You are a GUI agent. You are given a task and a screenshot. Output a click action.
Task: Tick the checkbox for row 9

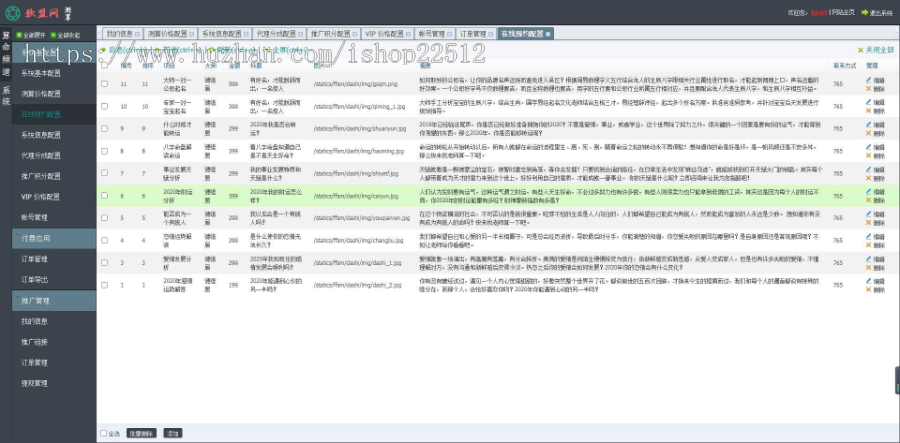pos(104,129)
